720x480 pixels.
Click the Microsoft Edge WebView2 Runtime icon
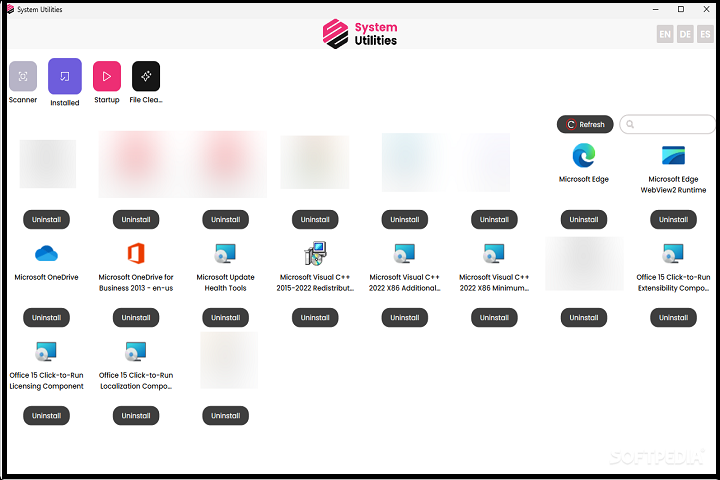pyautogui.click(x=673, y=156)
